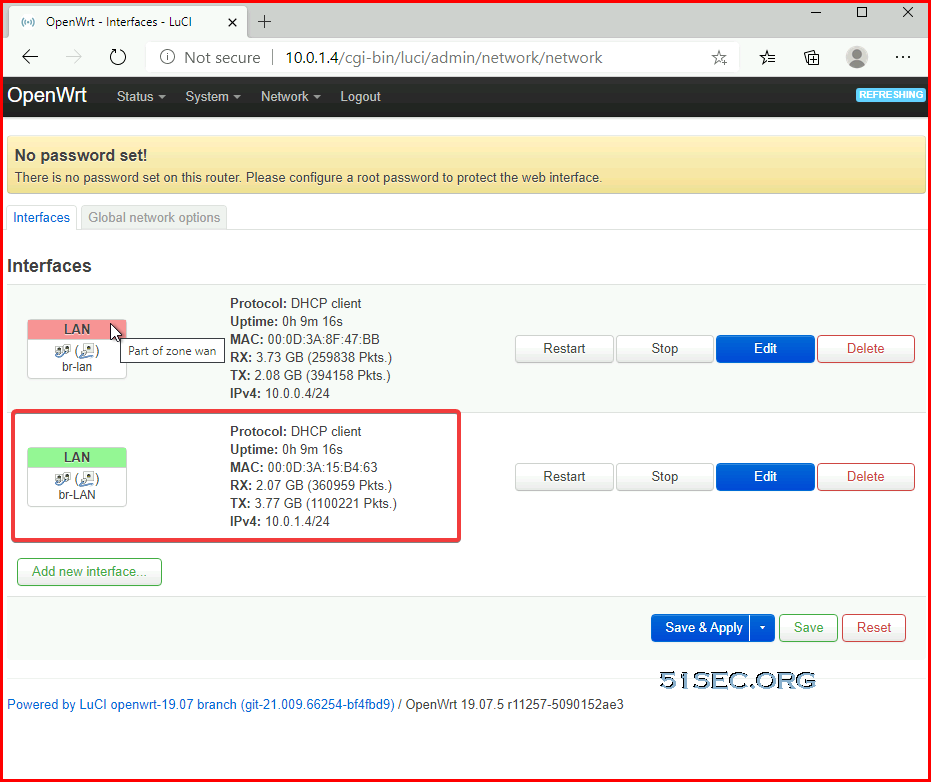The height and width of the screenshot is (782, 931).
Task: Expand the System menu
Action: 213,96
